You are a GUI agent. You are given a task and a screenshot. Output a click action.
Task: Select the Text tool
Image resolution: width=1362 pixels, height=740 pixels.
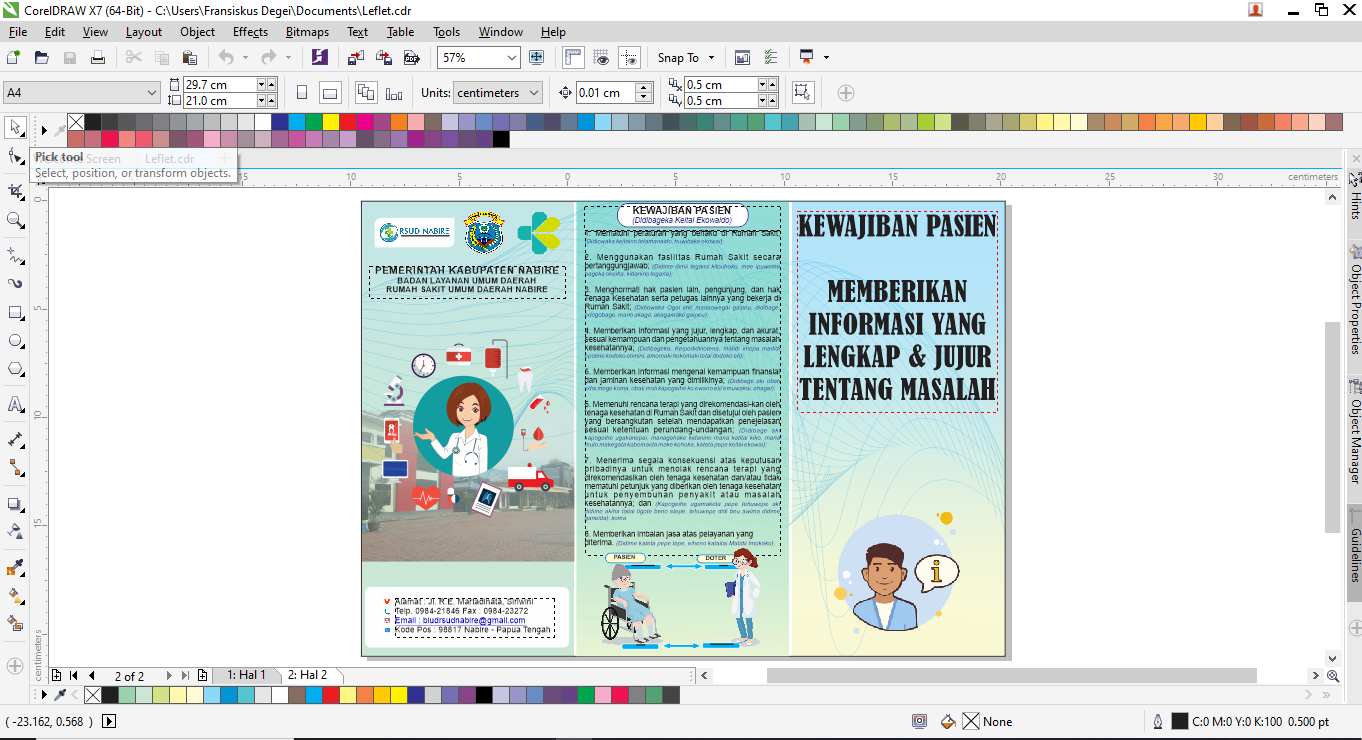pos(15,404)
